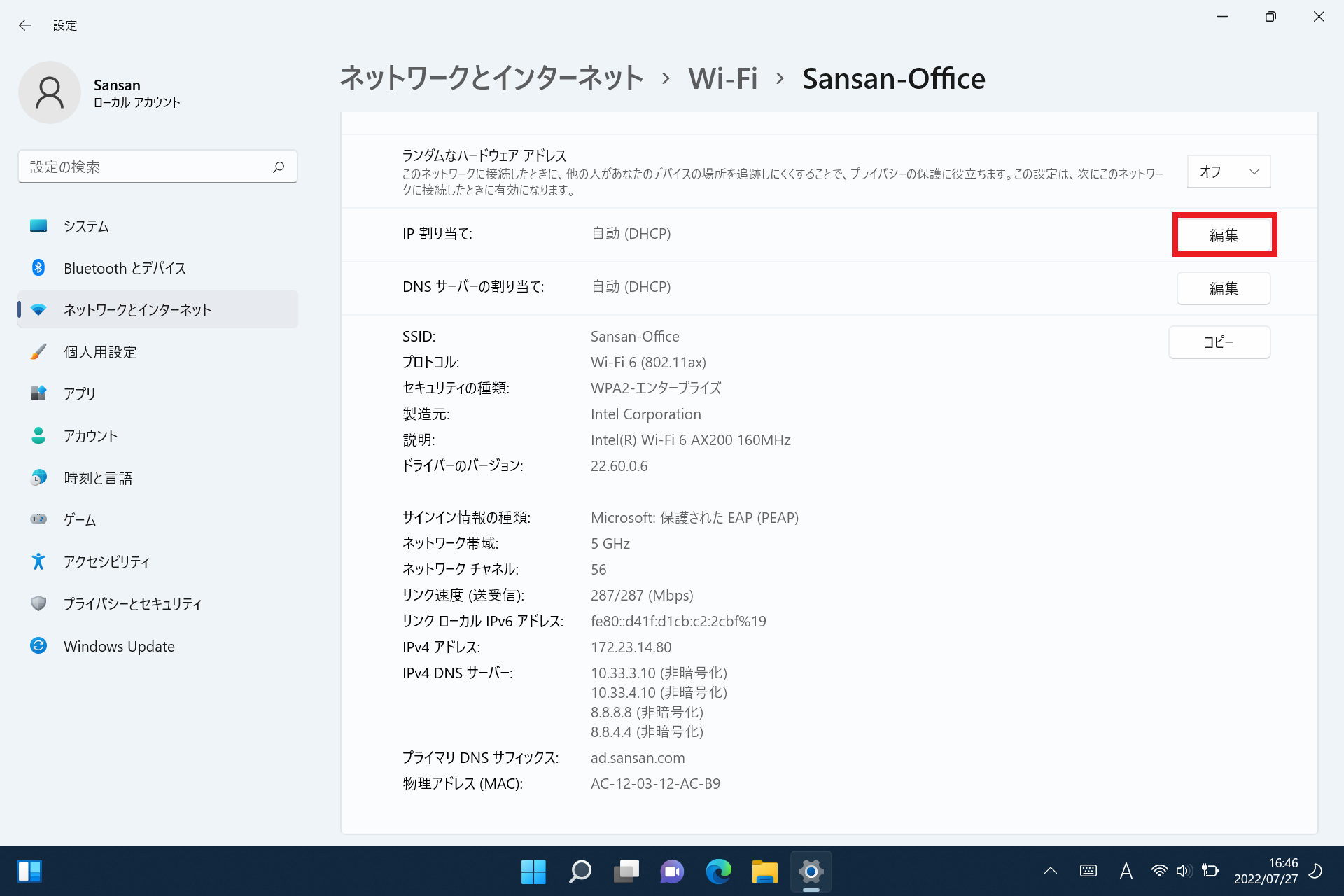Click the Bluetooth icon in sidebar
The width and height of the screenshot is (1344, 896).
pos(38,267)
